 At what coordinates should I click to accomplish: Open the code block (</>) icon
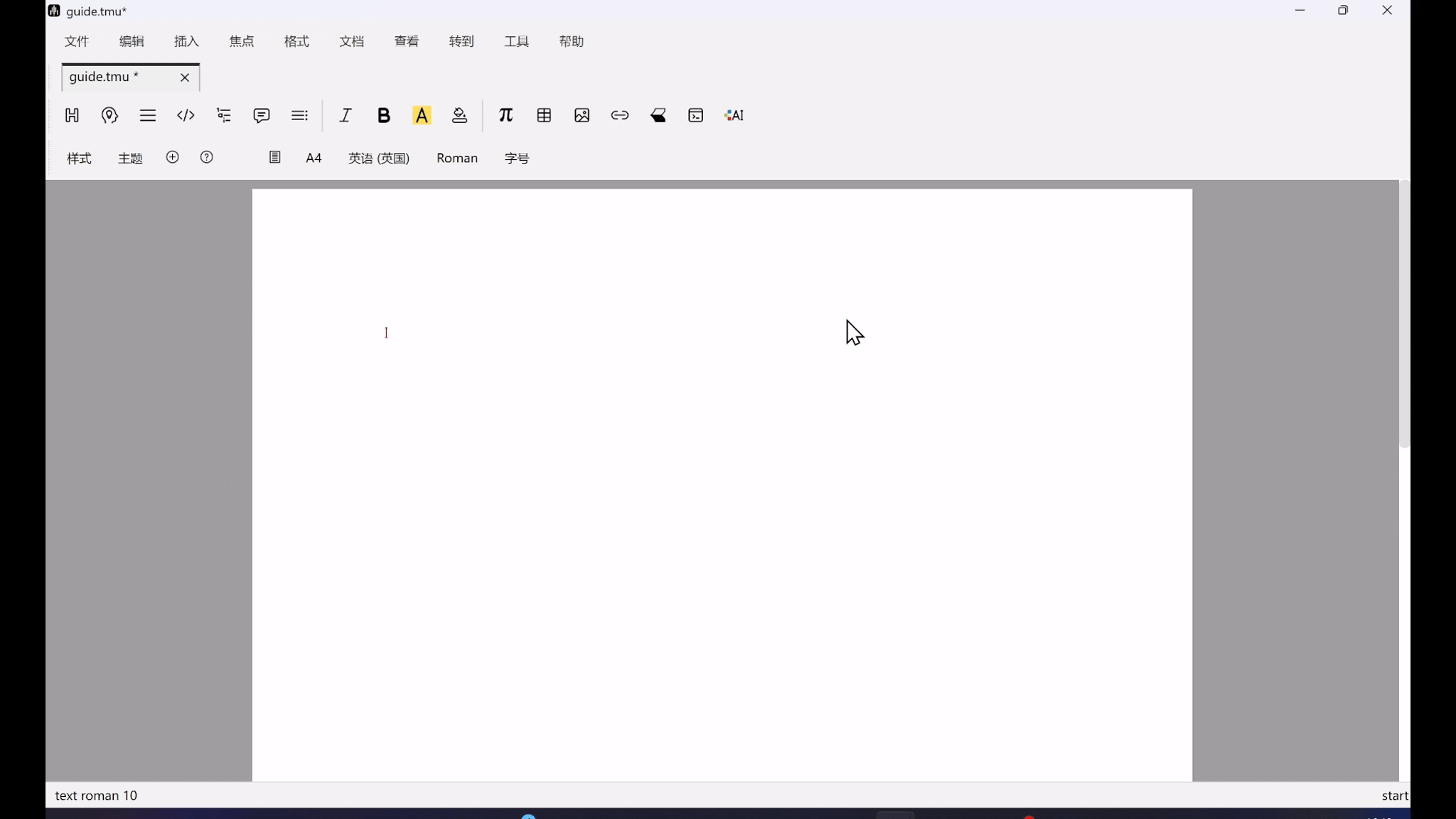click(x=186, y=115)
